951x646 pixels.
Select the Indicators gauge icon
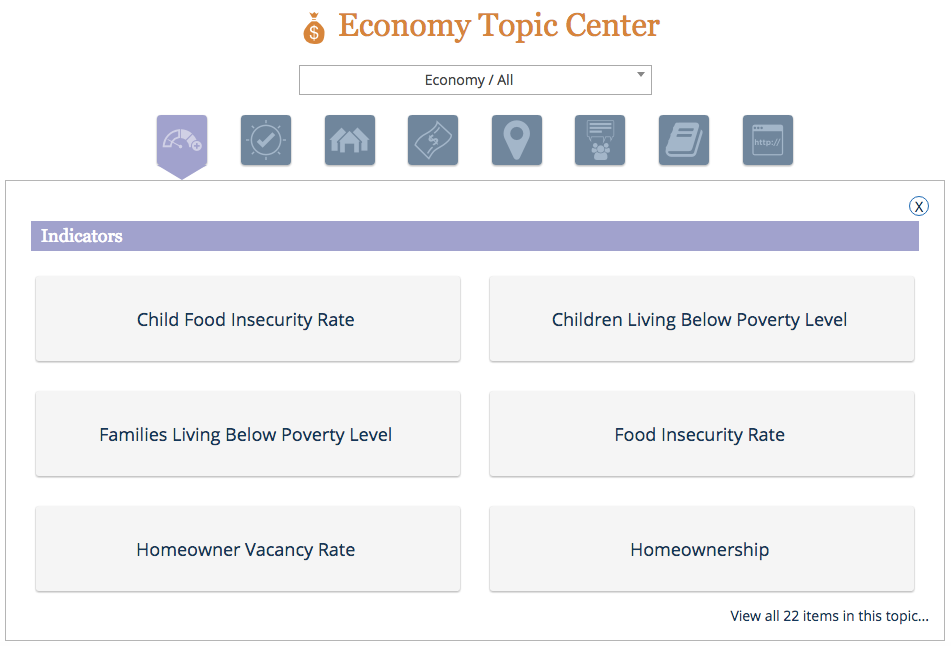pos(182,141)
